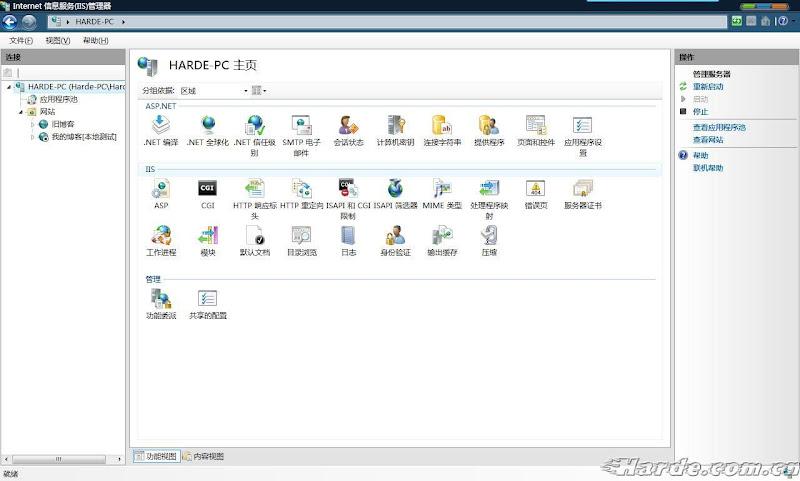800x481 pixels.
Task: Open the 应用程序设置 feature
Action: (x=583, y=136)
